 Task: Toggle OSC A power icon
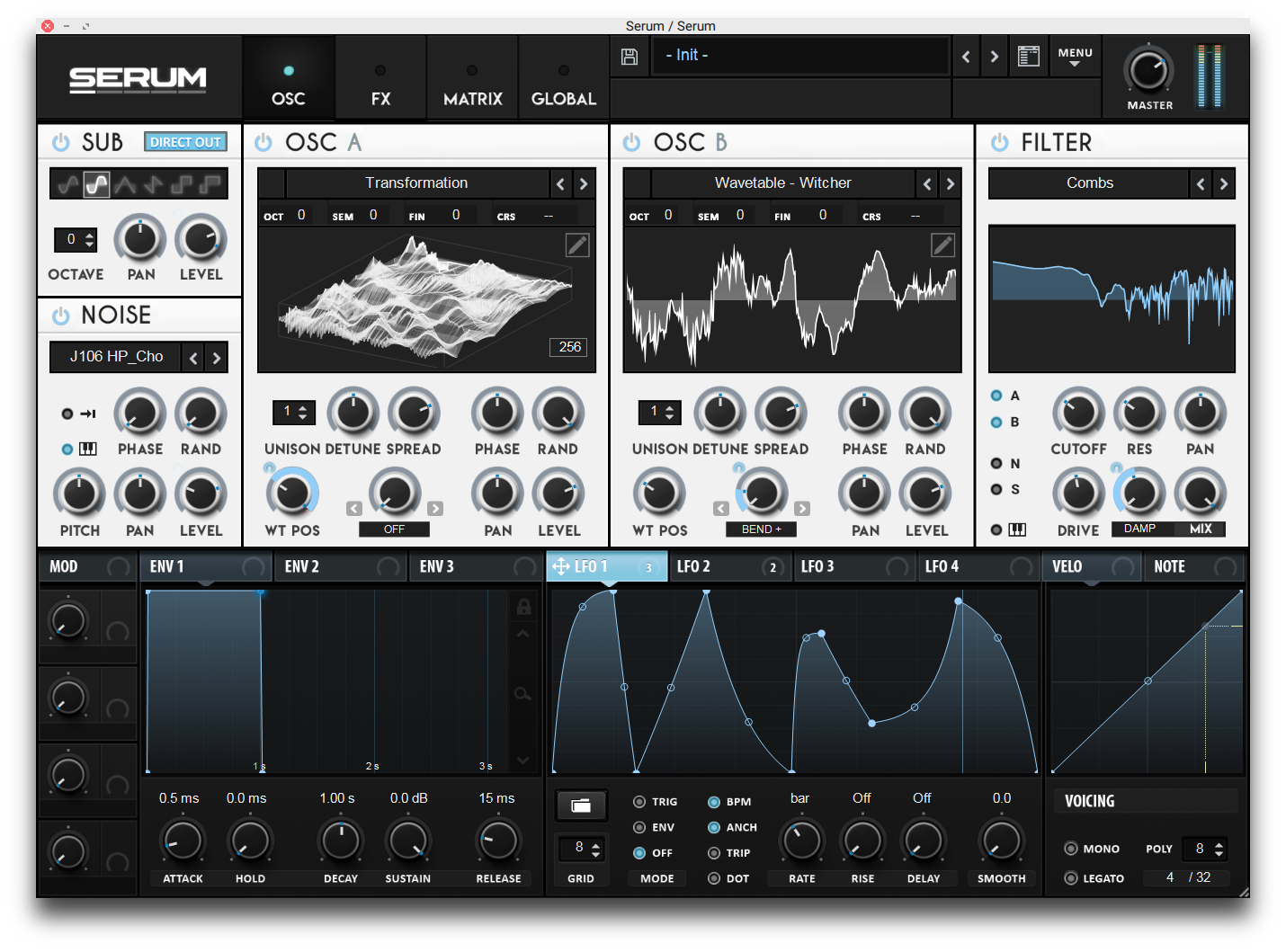263,142
